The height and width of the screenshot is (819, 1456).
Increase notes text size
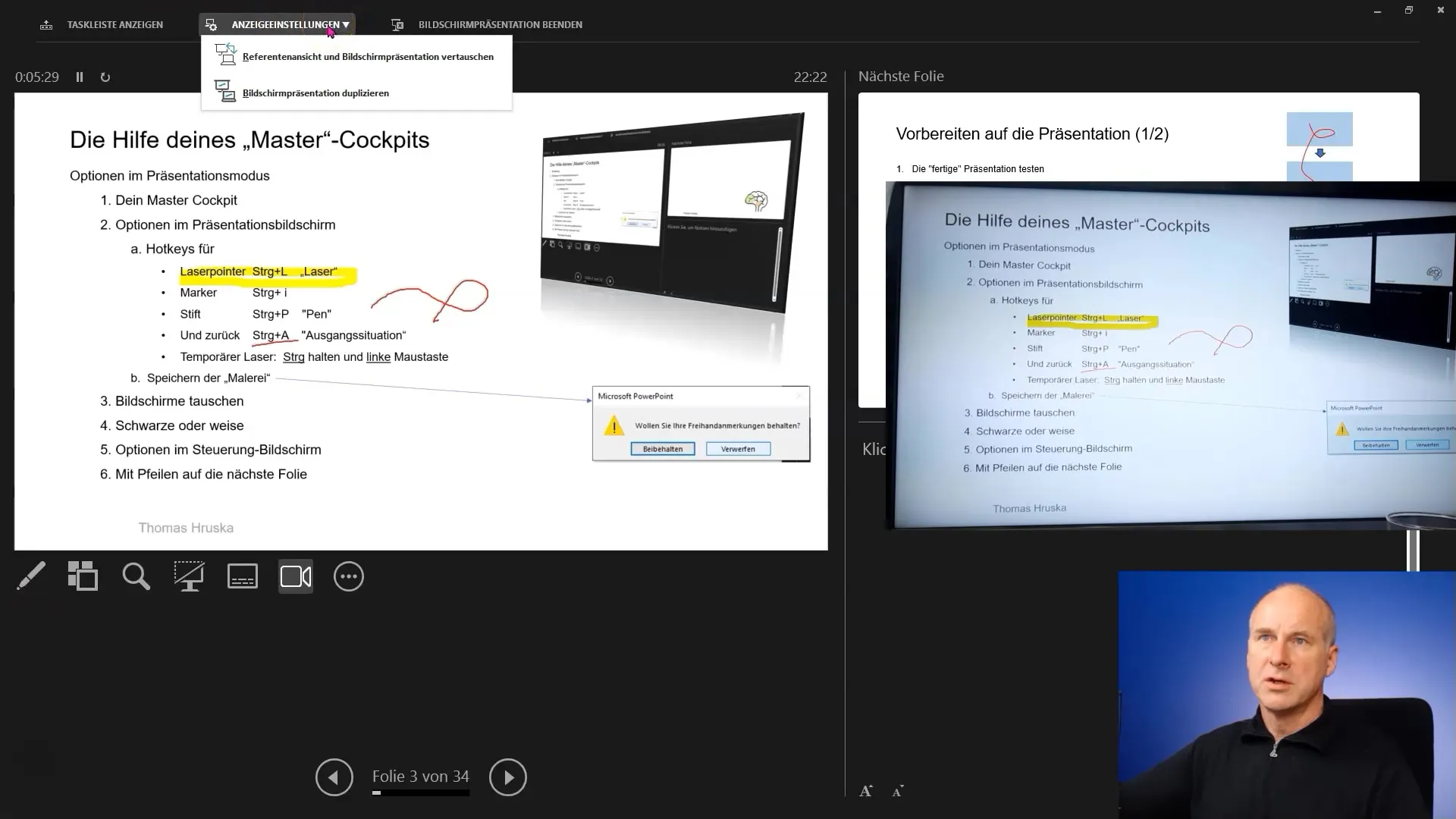pos(866,791)
